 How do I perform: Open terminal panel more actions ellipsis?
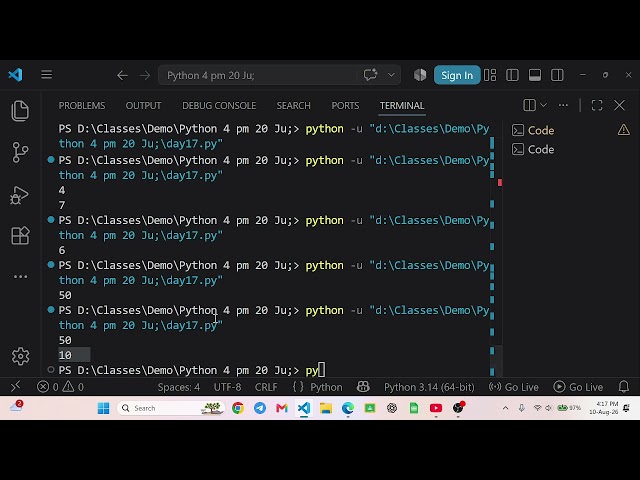coord(563,105)
